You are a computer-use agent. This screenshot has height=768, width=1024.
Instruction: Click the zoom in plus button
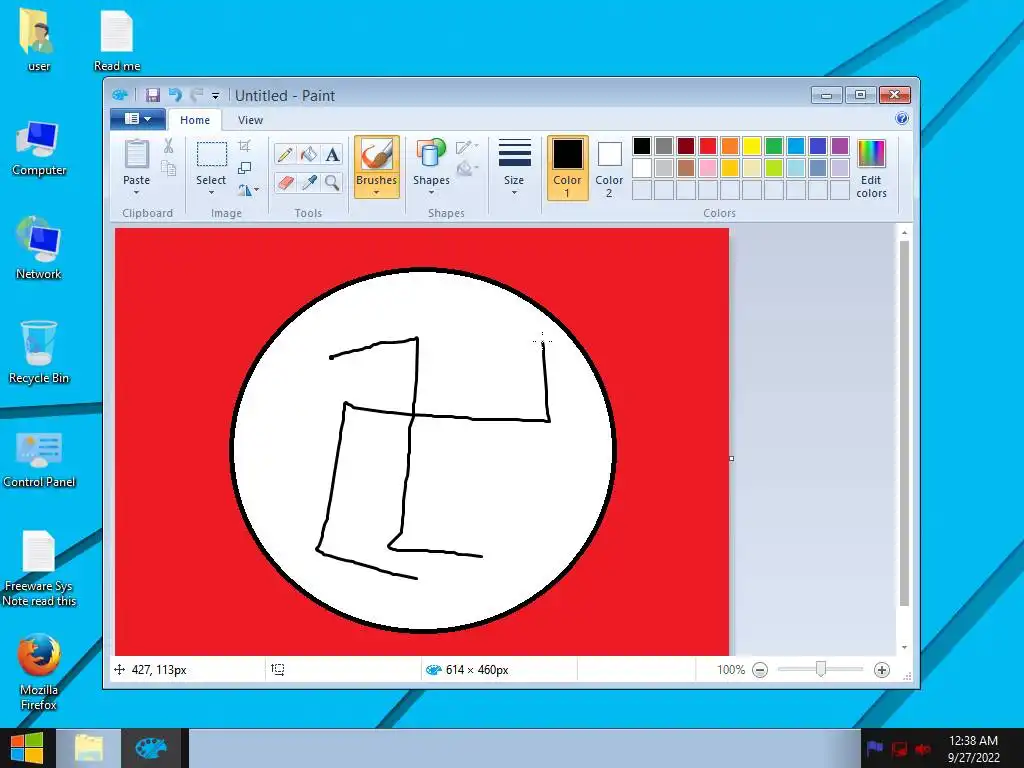click(882, 670)
